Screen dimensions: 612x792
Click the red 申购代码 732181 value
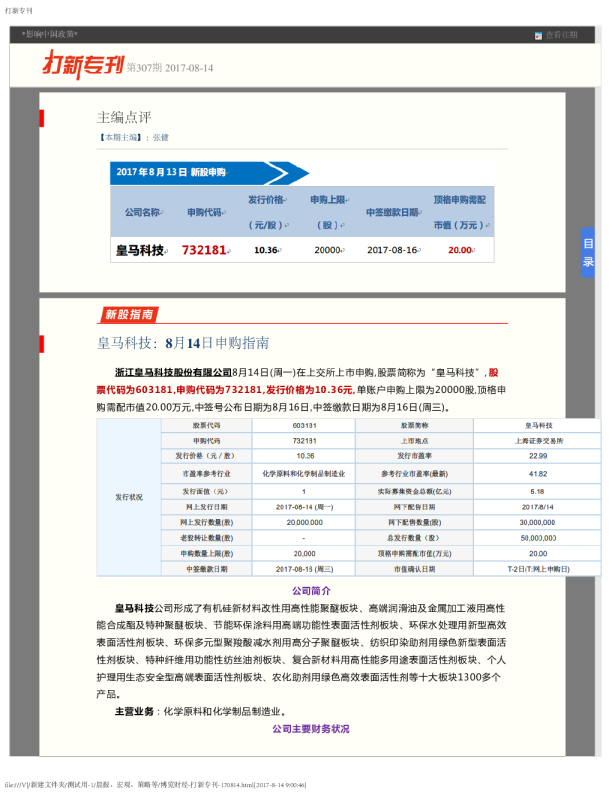pos(204,250)
